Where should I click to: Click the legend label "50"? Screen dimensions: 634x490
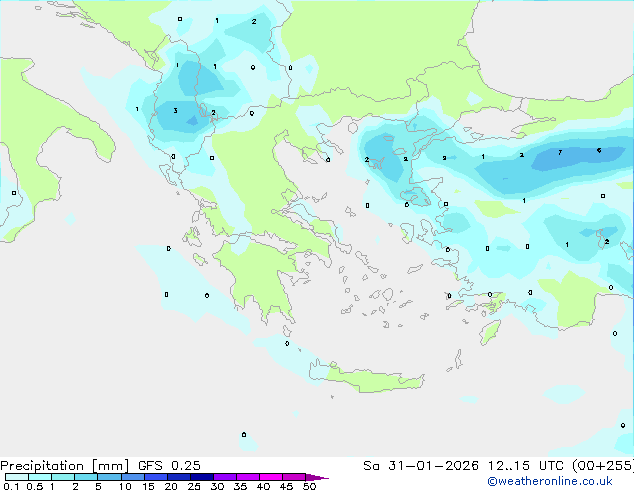pyautogui.click(x=309, y=486)
